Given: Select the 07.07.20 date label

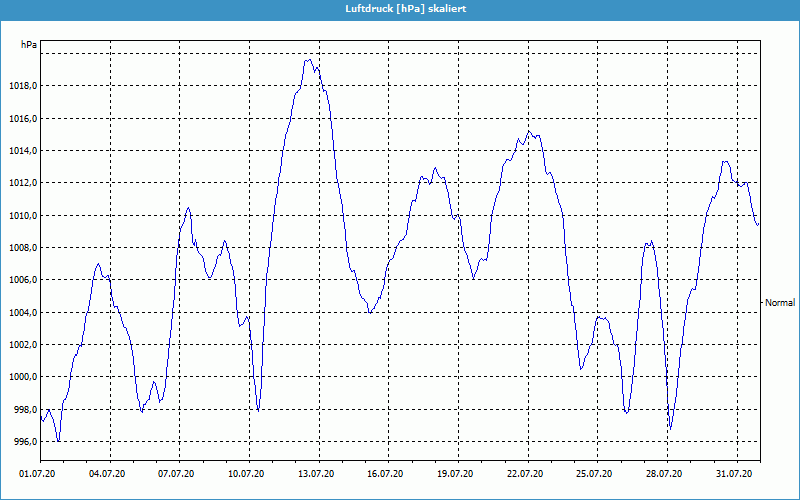Looking at the screenshot, I should [177, 474].
